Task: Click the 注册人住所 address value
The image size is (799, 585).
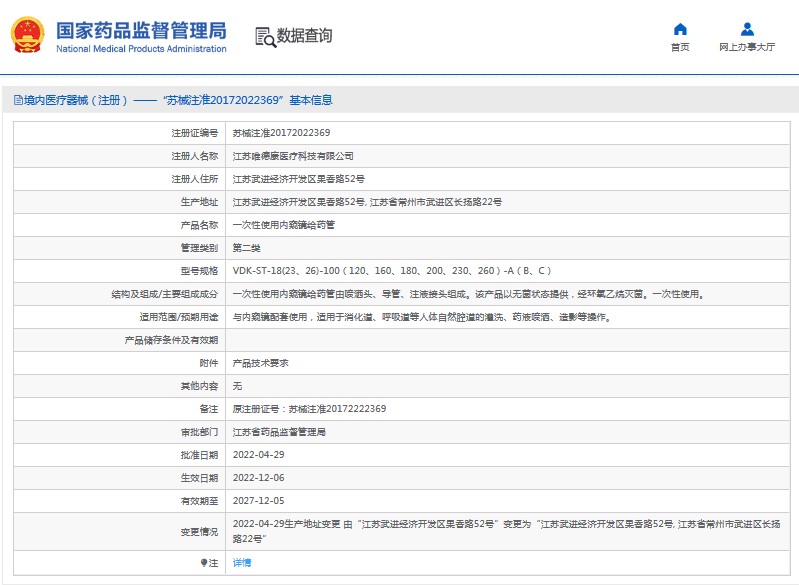Action: [299, 179]
